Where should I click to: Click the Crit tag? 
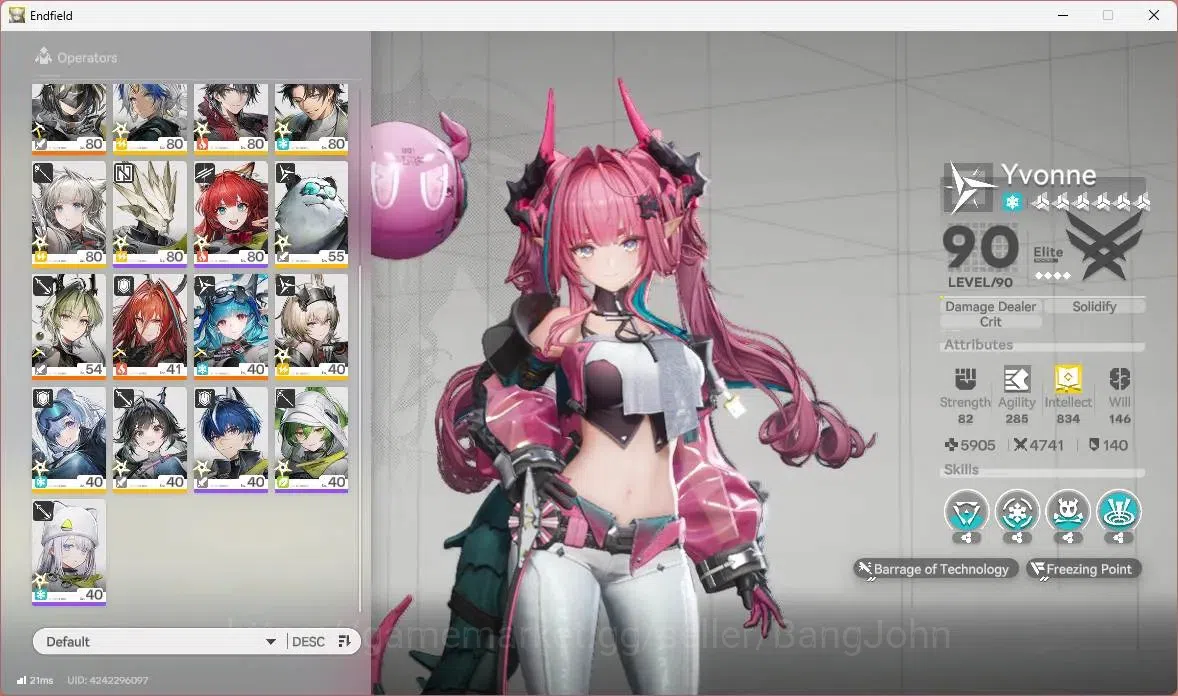(x=990, y=321)
